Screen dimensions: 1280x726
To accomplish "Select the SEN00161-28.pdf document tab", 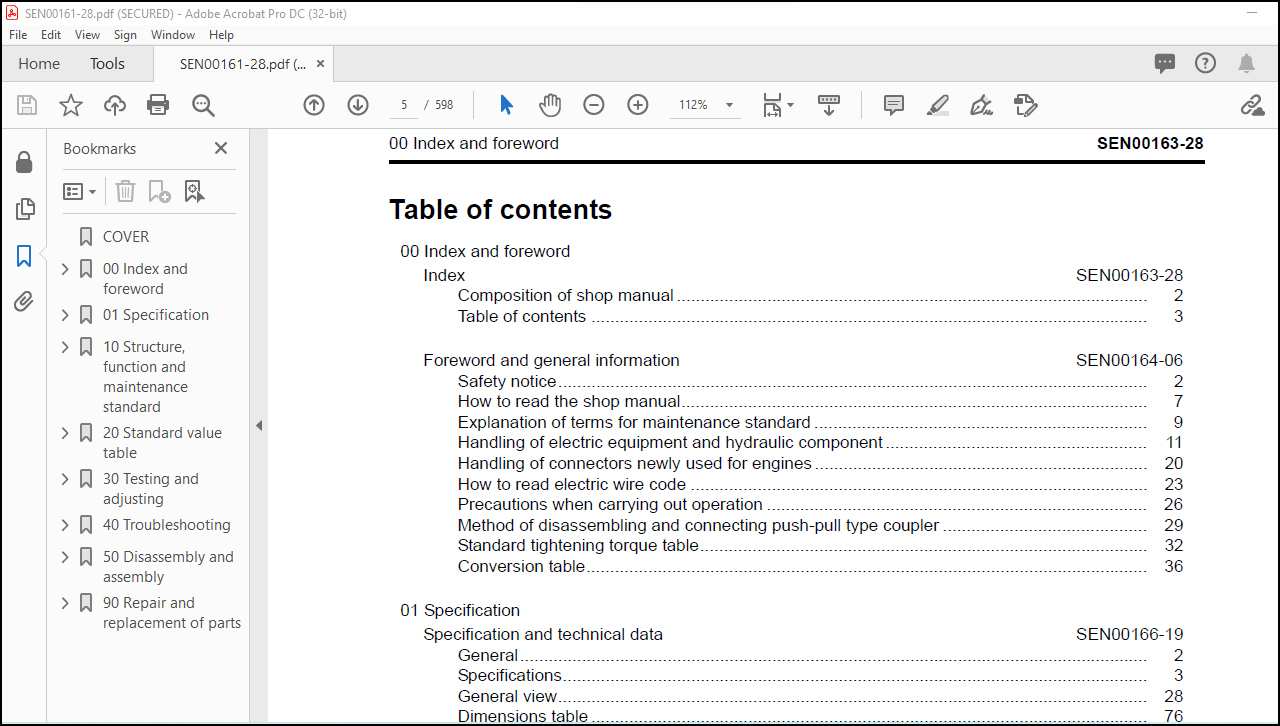I will (x=243, y=63).
